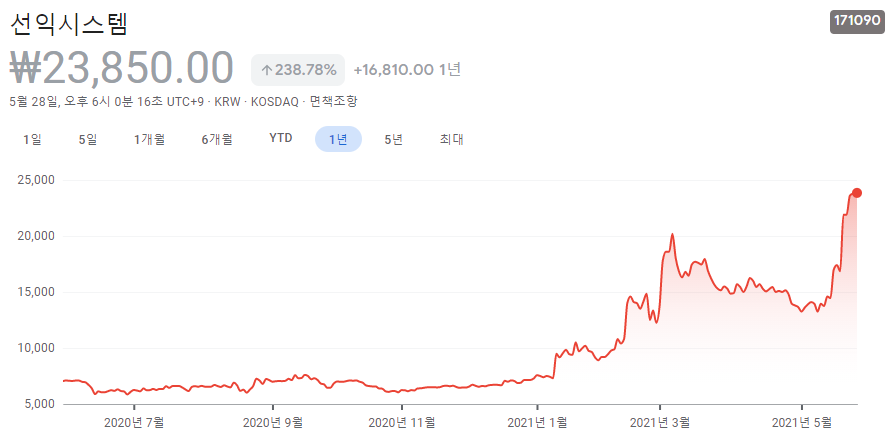894x446 pixels.
Task: Click the +16,810.00 1년 change text
Action: pyautogui.click(x=407, y=70)
